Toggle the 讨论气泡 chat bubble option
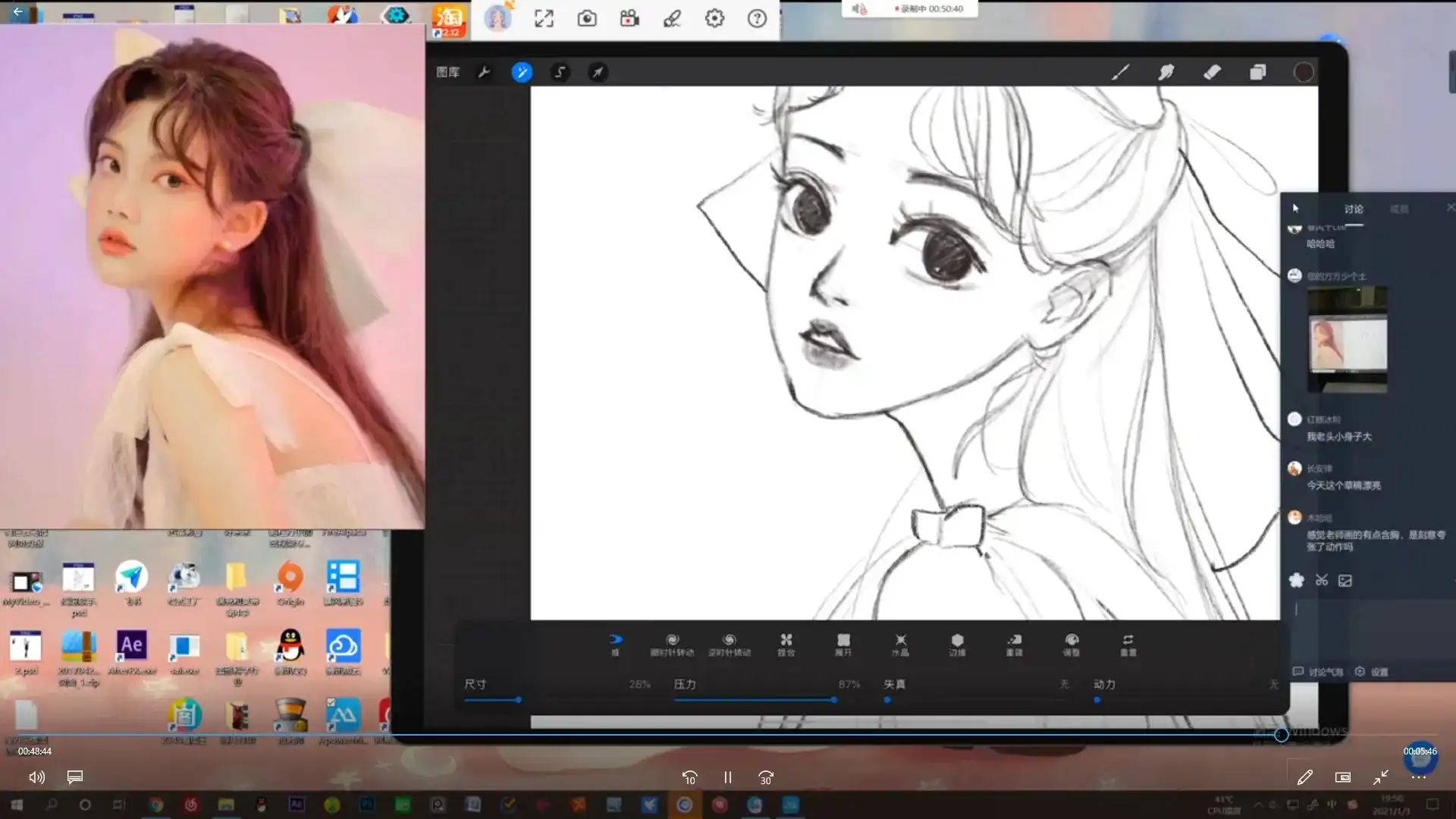1456x819 pixels. point(1318,672)
